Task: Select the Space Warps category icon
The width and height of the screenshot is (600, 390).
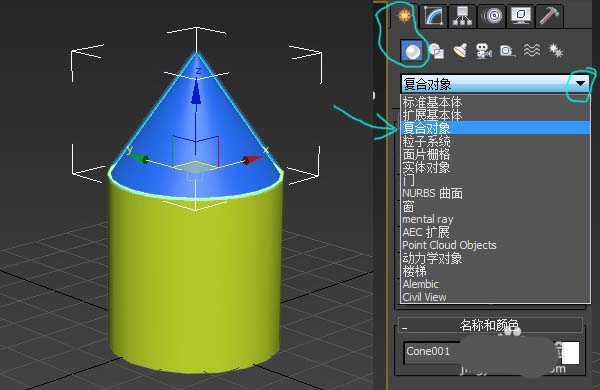Action: [532, 51]
